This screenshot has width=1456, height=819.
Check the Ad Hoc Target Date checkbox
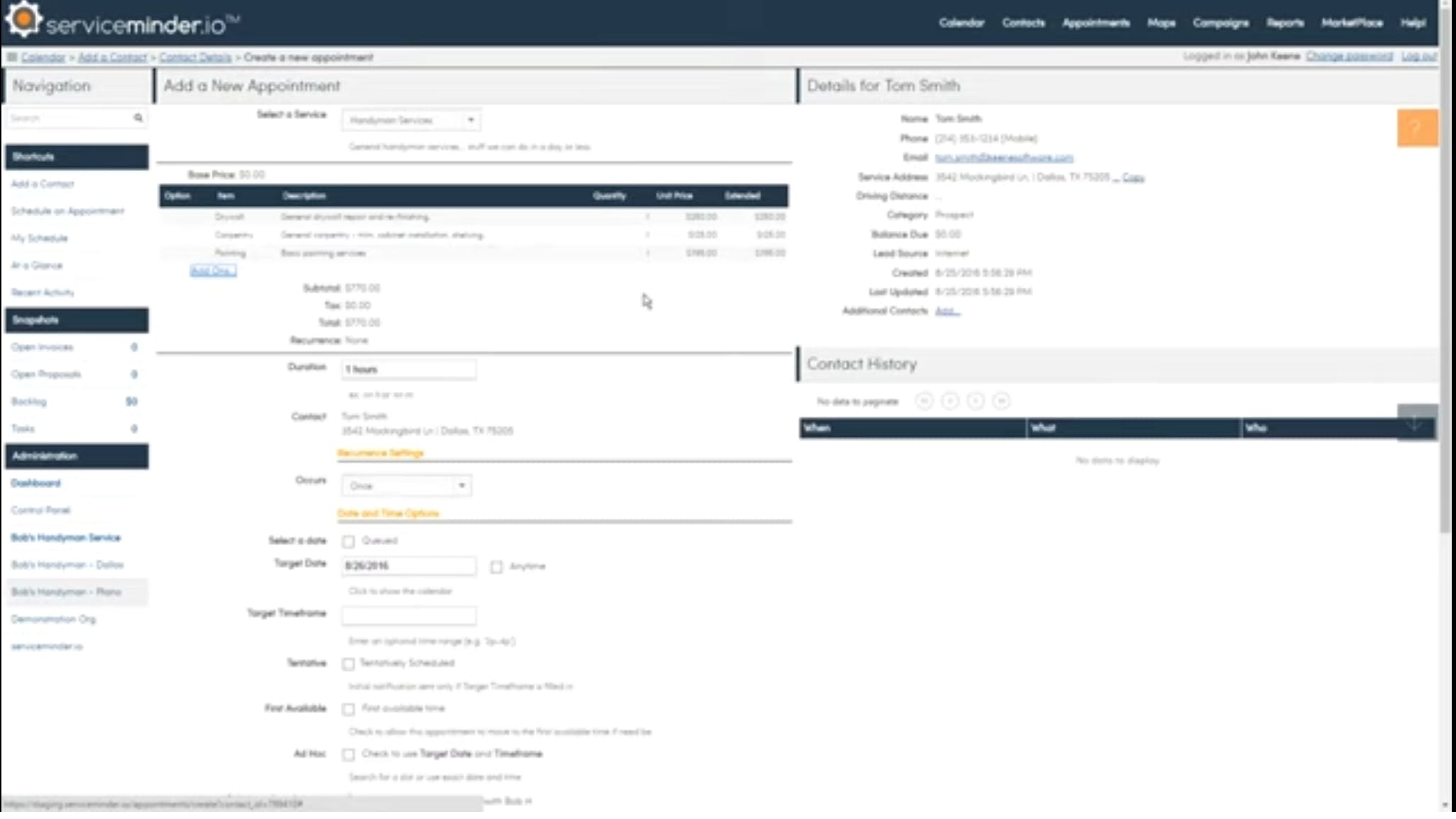348,754
